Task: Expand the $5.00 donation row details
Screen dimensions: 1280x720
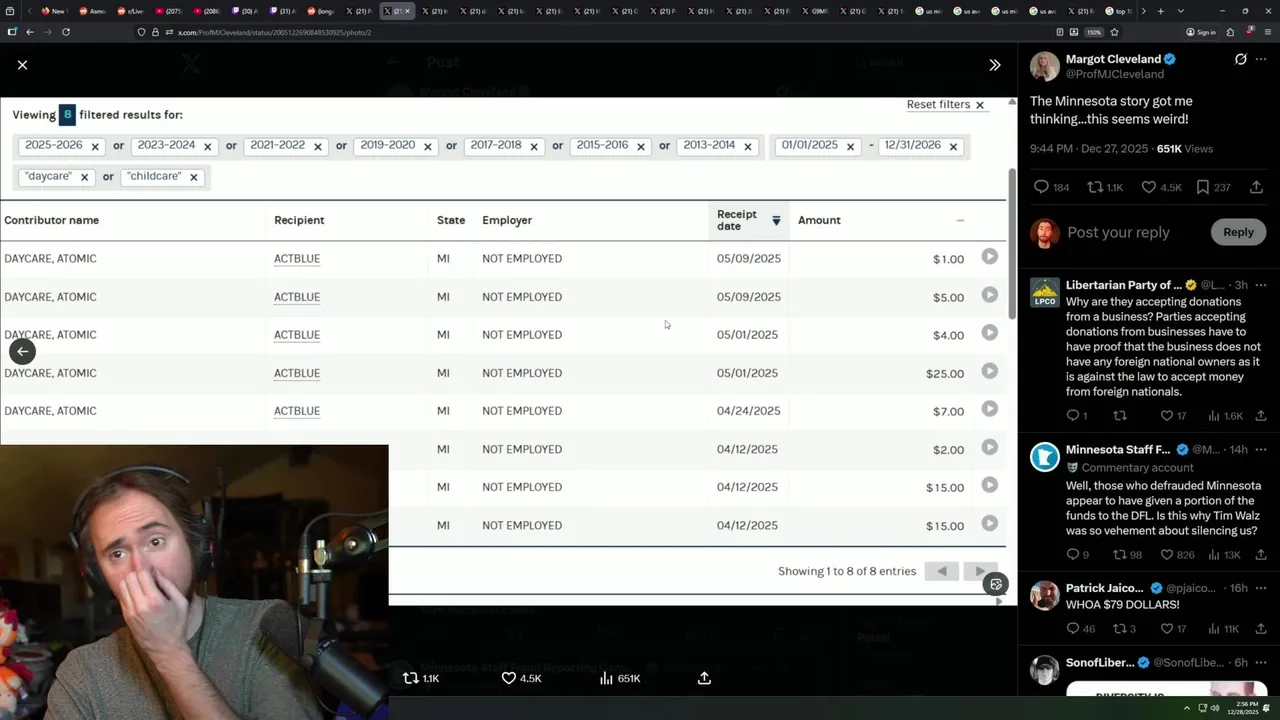Action: point(989,295)
